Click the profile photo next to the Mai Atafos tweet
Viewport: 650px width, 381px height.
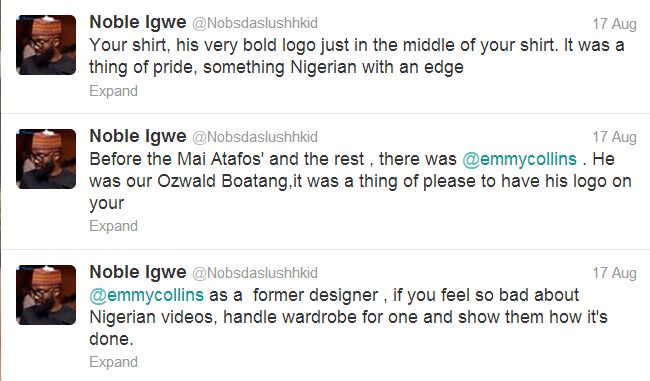pyautogui.click(x=46, y=159)
